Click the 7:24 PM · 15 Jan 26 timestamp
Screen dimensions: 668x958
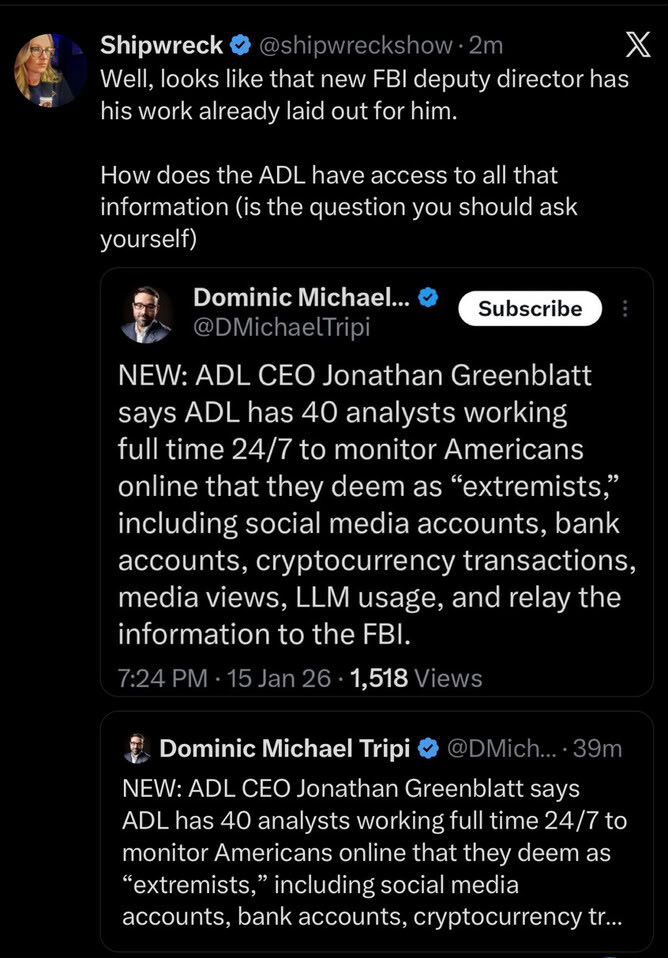coord(223,678)
